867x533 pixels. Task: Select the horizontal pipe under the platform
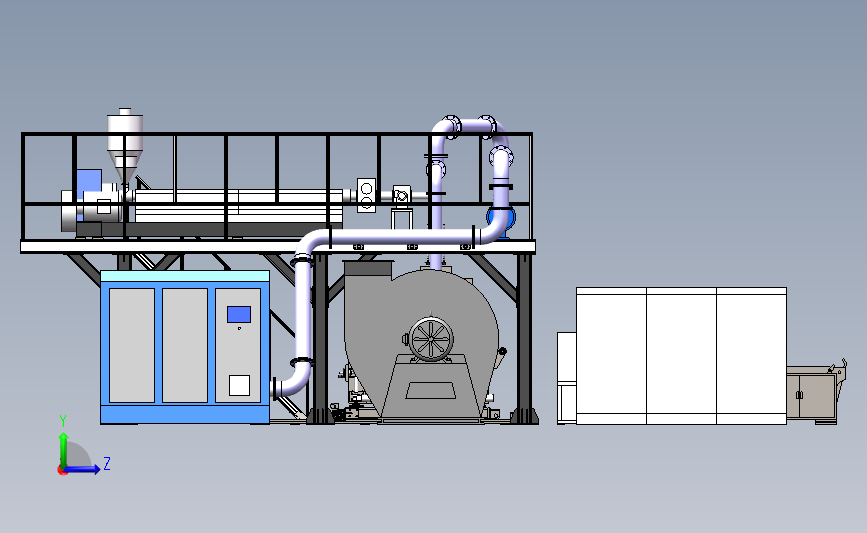[x=401, y=238]
